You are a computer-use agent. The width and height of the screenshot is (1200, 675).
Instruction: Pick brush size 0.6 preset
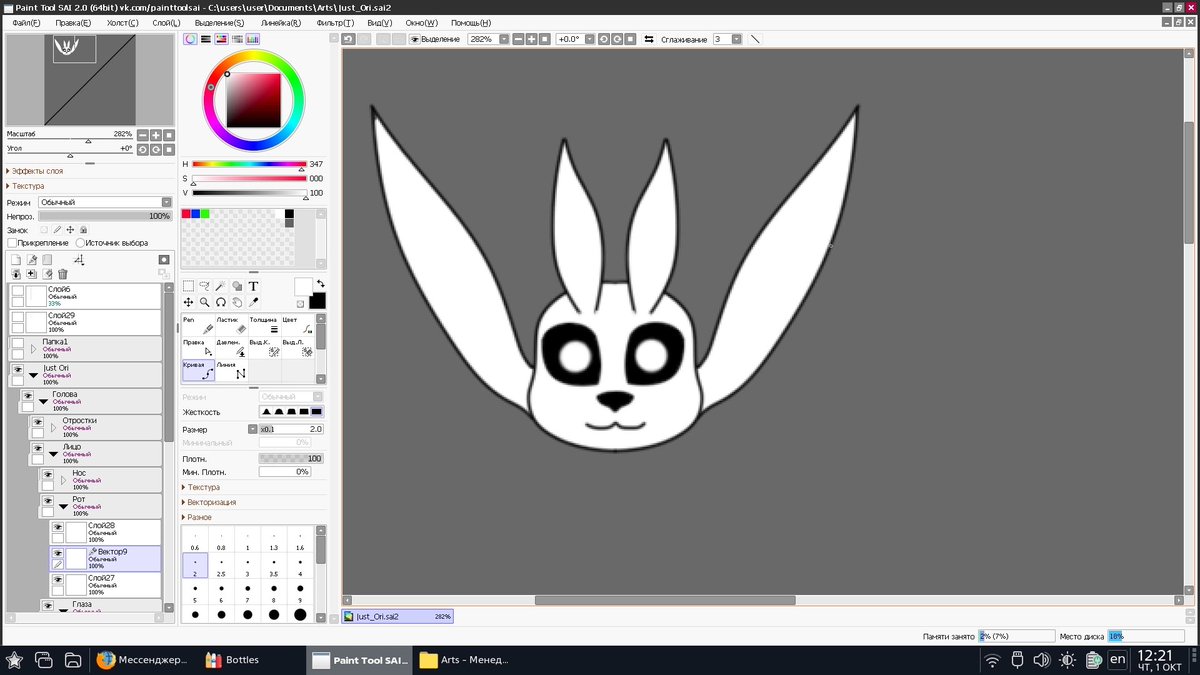pyautogui.click(x=195, y=541)
